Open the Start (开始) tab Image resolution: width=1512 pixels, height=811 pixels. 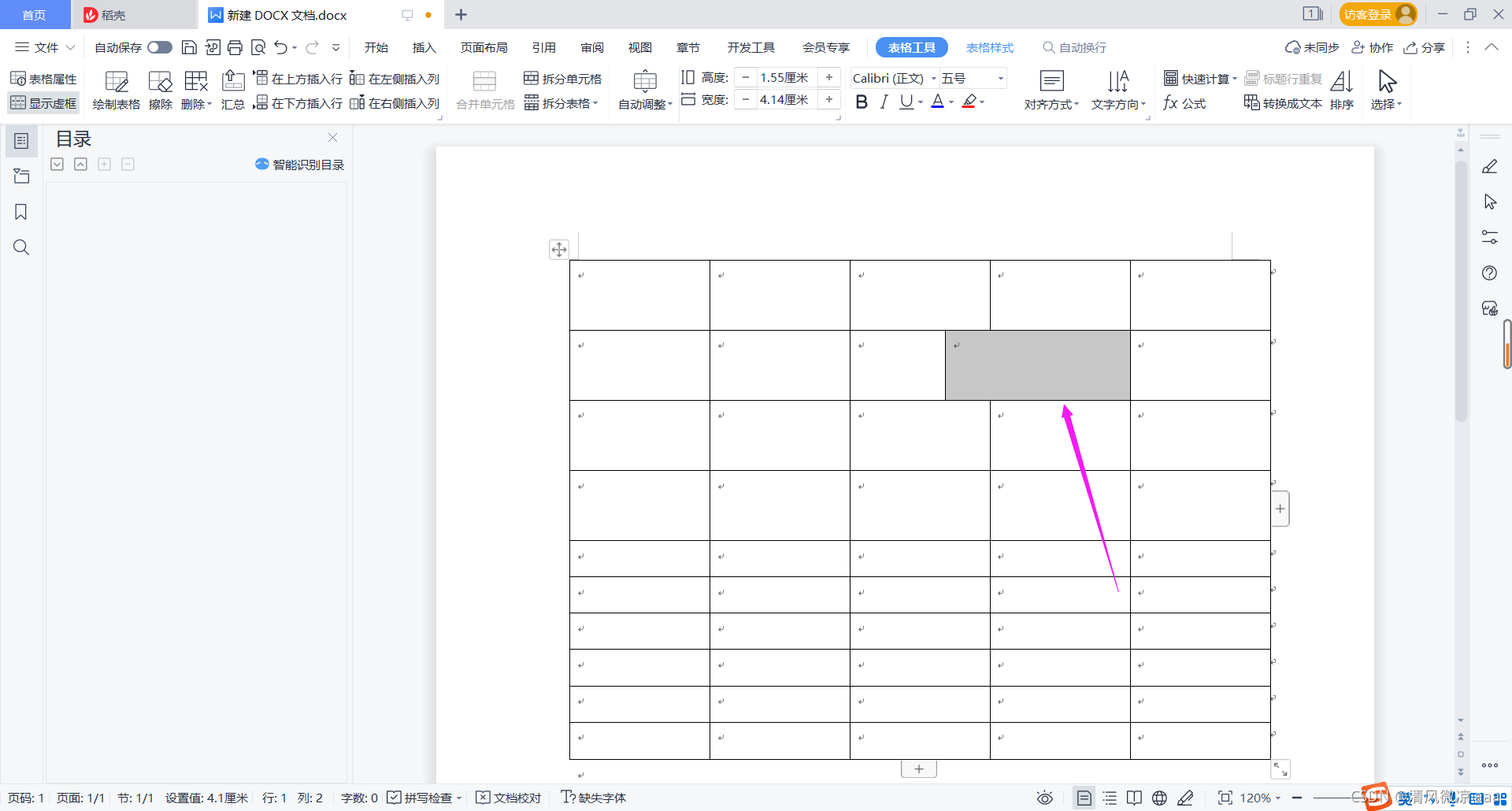click(376, 47)
